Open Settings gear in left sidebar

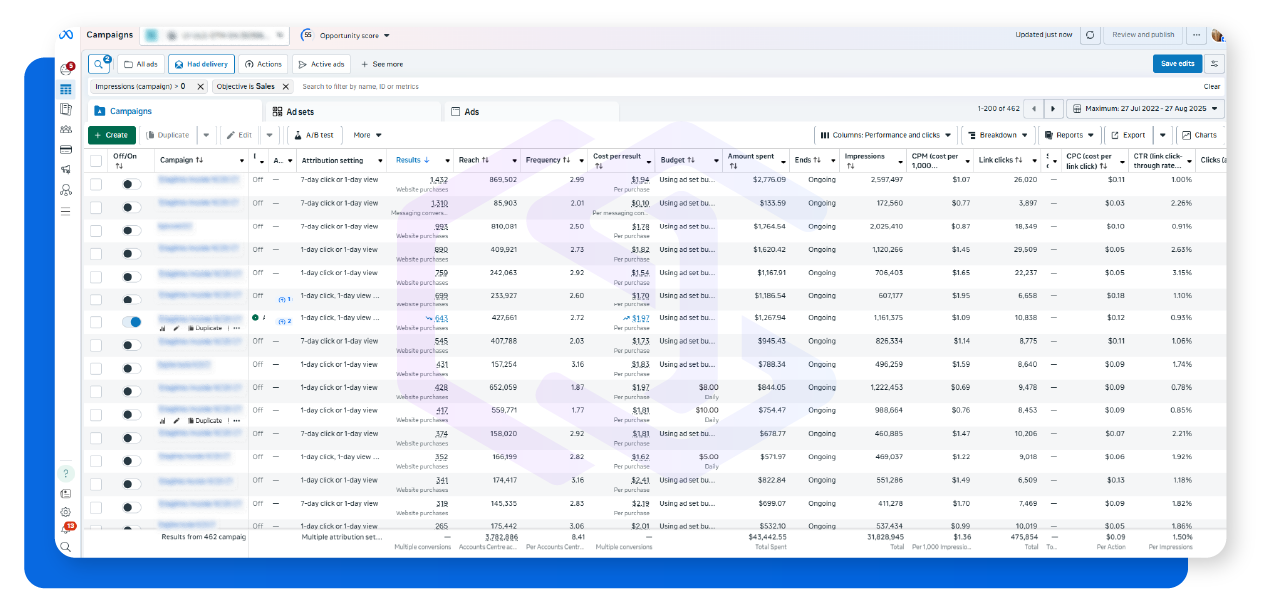click(66, 512)
